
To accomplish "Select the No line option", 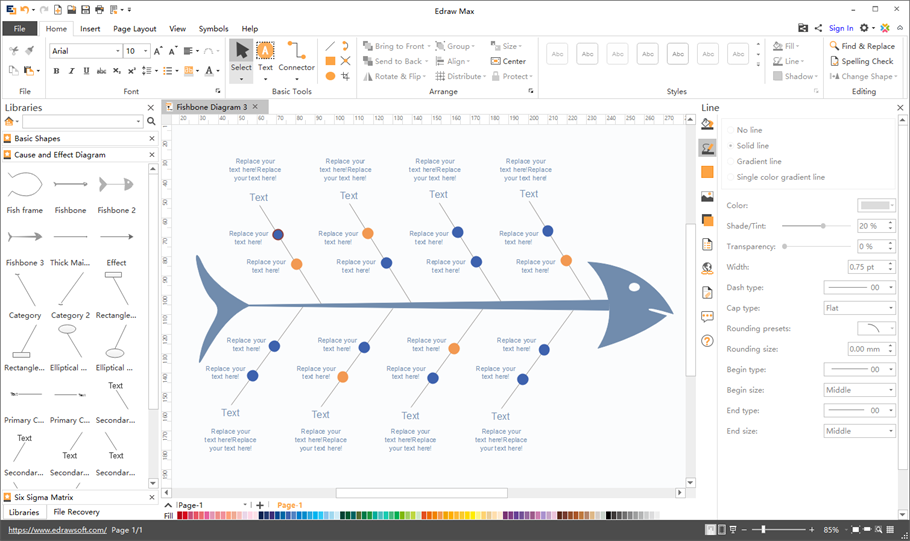I will [749, 130].
